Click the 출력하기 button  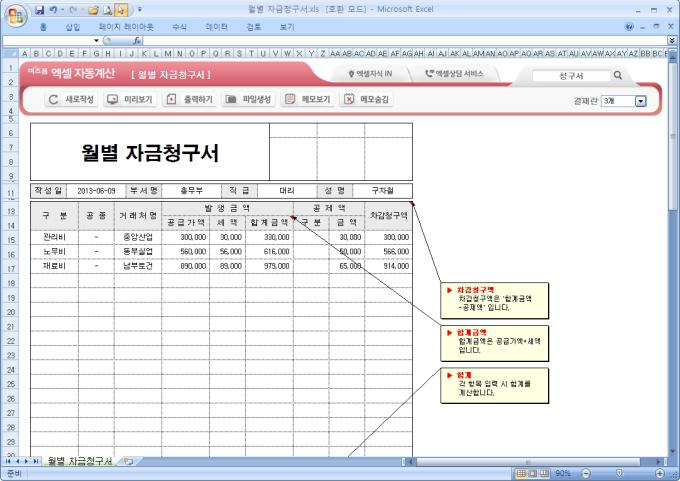tap(189, 99)
